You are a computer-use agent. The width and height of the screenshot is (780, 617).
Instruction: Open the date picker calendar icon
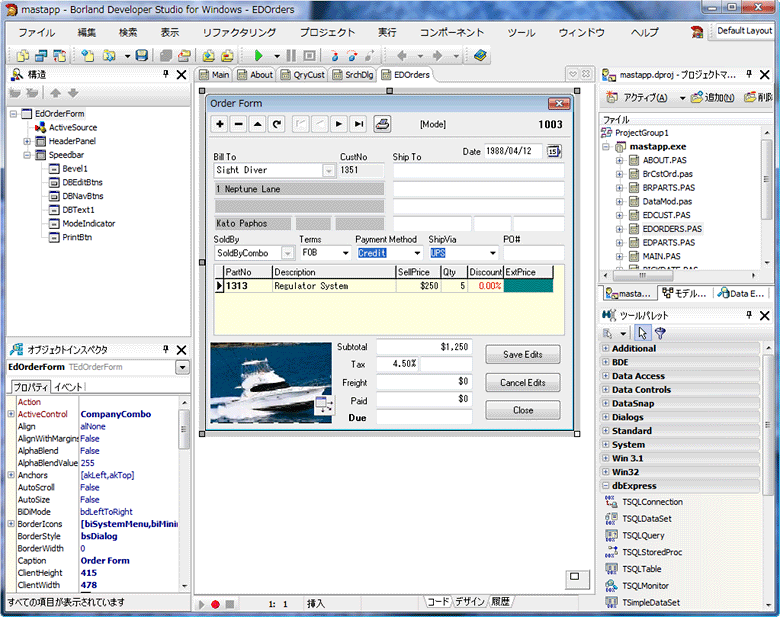tap(553, 151)
